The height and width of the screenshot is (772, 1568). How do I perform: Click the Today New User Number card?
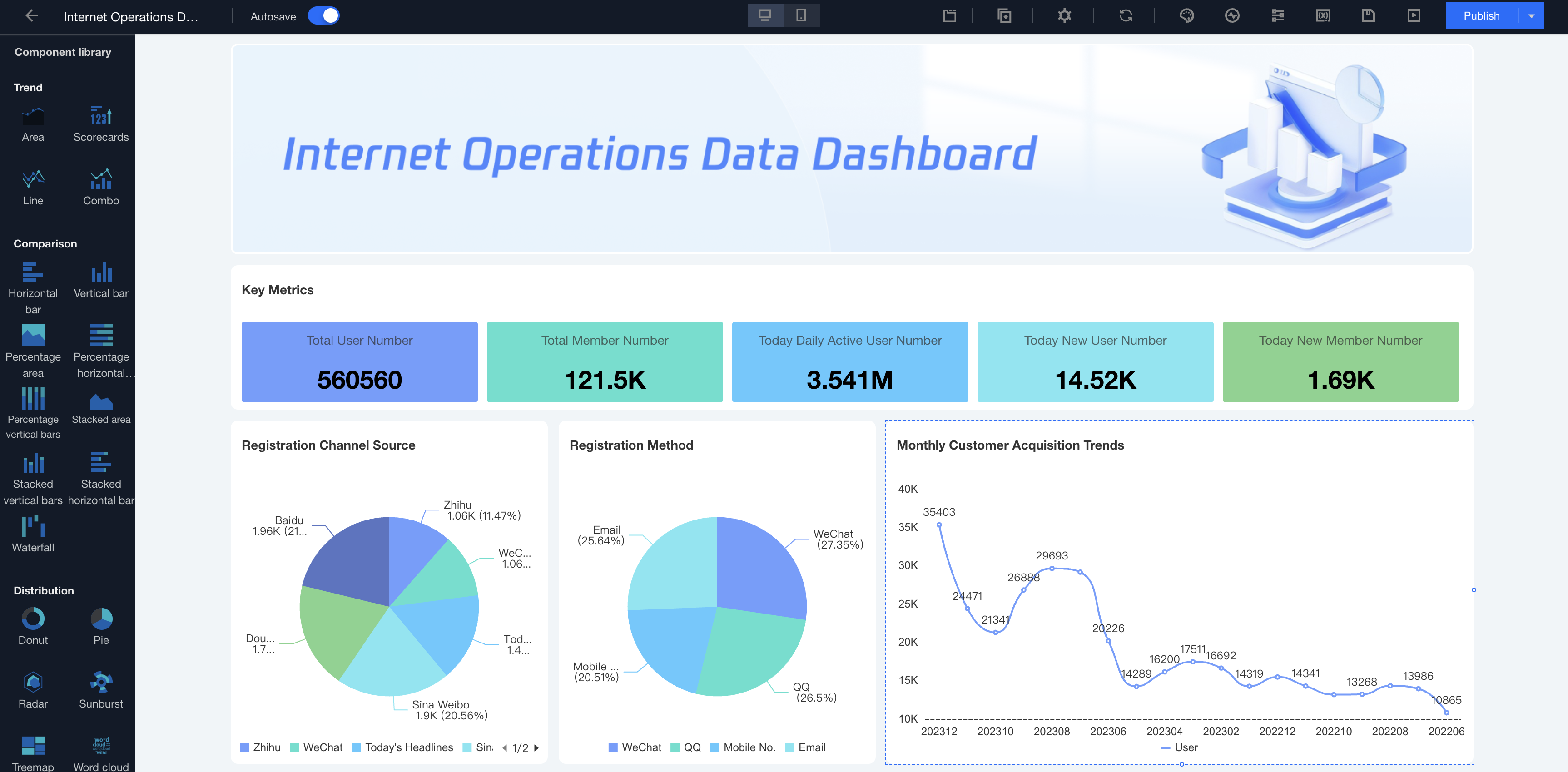click(1094, 361)
